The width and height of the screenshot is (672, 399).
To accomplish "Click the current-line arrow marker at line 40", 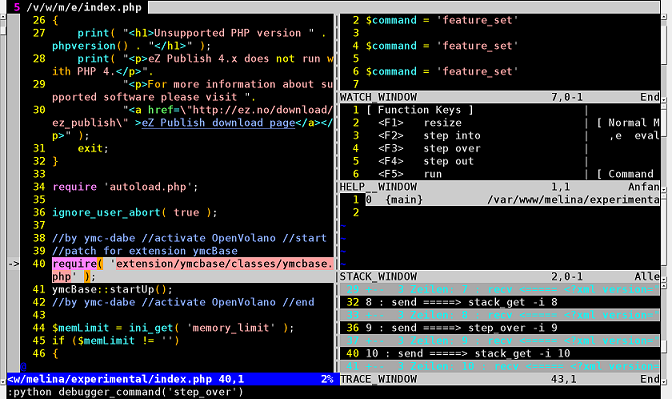I will pos(14,264).
